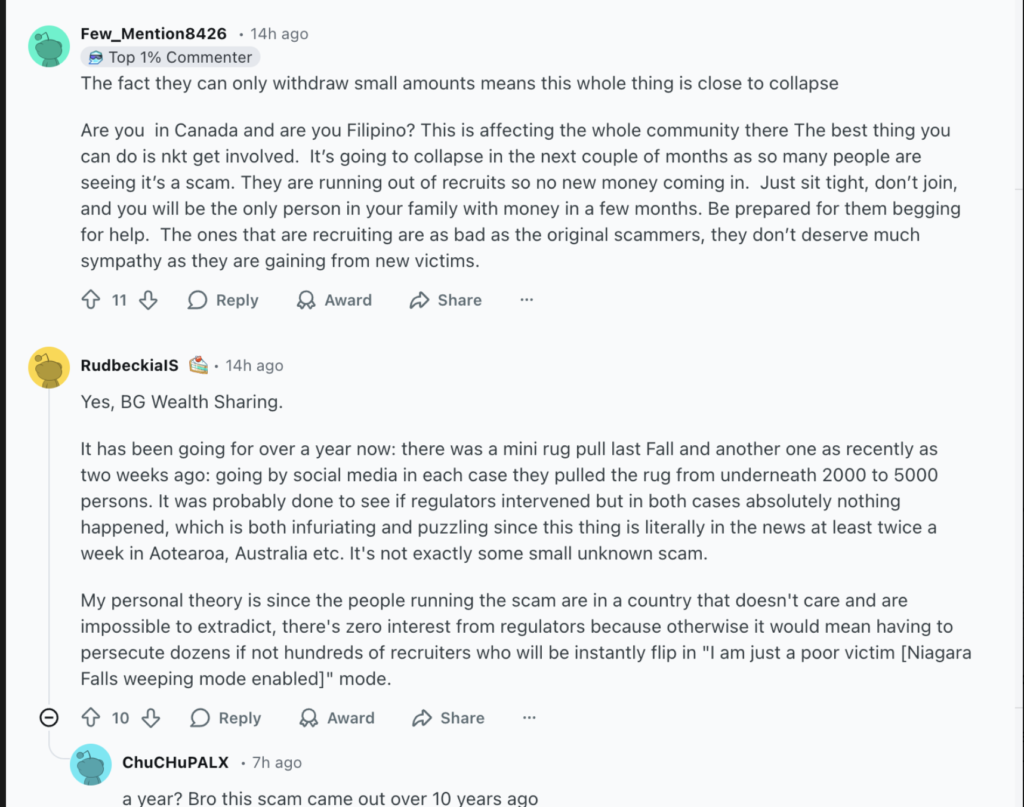Upvote Few_Mention8426's comment
Viewport: 1024px width, 807px height.
coord(90,299)
